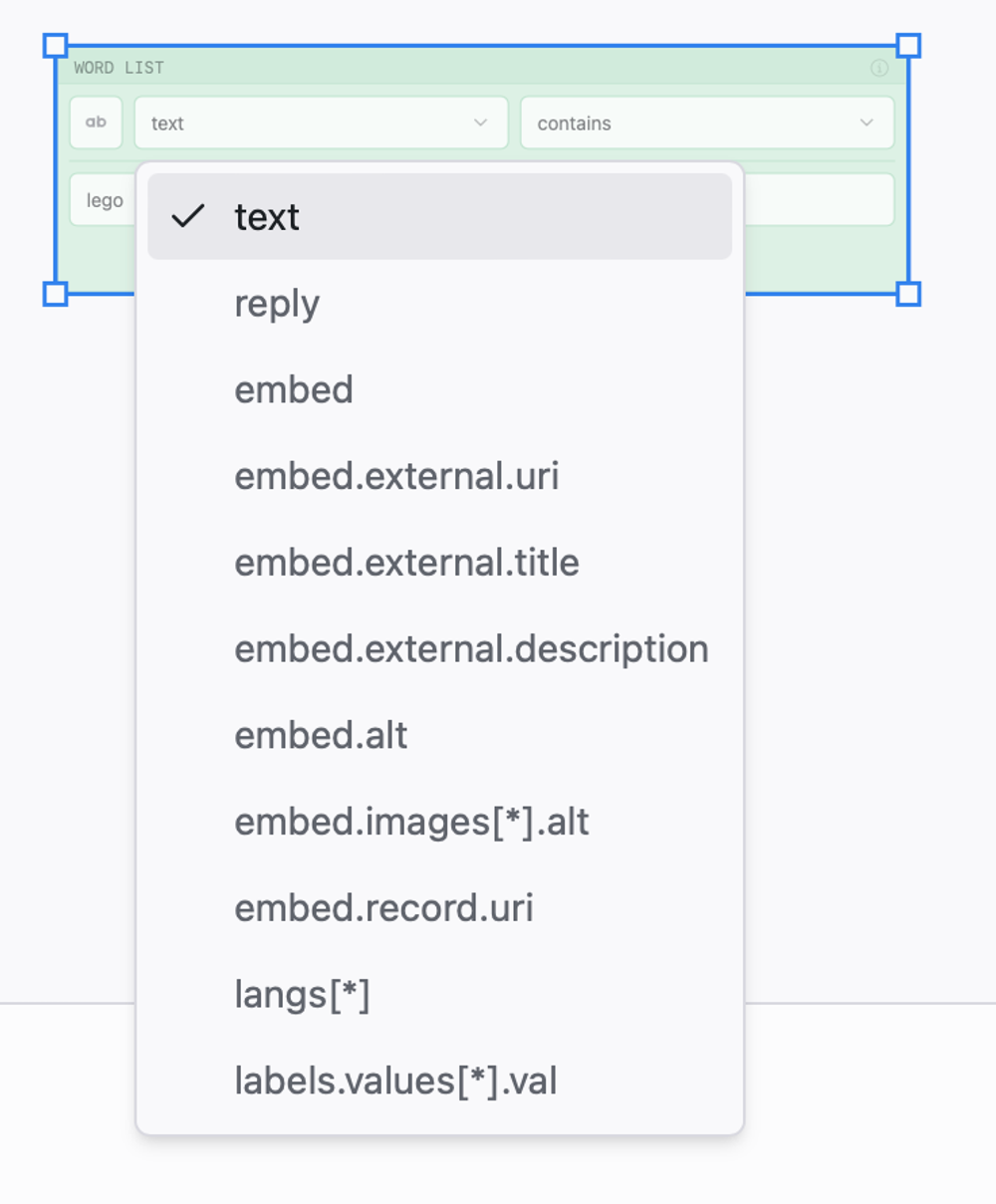Click the bottom-right selection handle
The image size is (996, 1204).
(x=908, y=294)
